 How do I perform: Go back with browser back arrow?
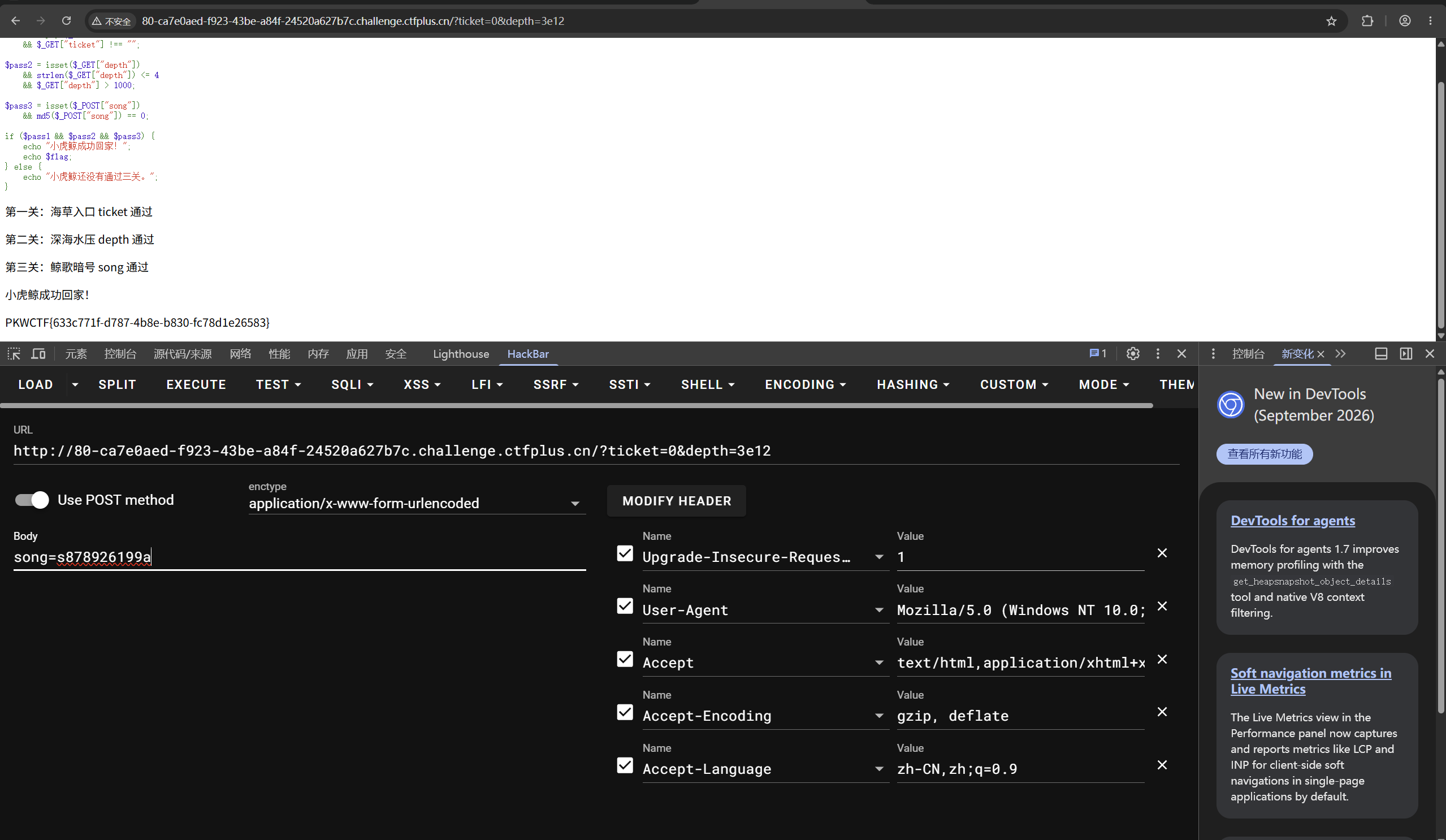point(15,21)
